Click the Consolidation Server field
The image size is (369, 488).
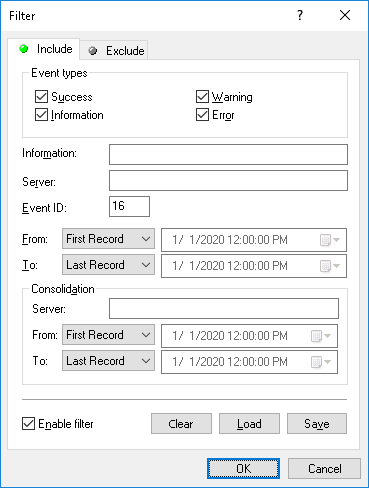coord(224,308)
